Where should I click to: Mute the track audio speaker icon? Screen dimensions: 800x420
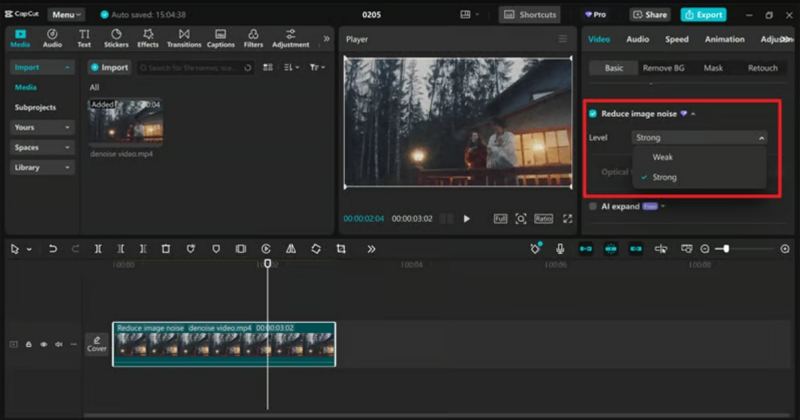pos(59,344)
